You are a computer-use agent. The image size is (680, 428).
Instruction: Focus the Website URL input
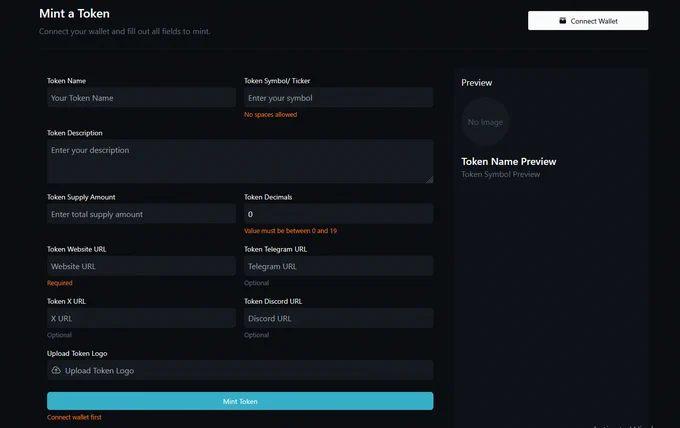141,266
